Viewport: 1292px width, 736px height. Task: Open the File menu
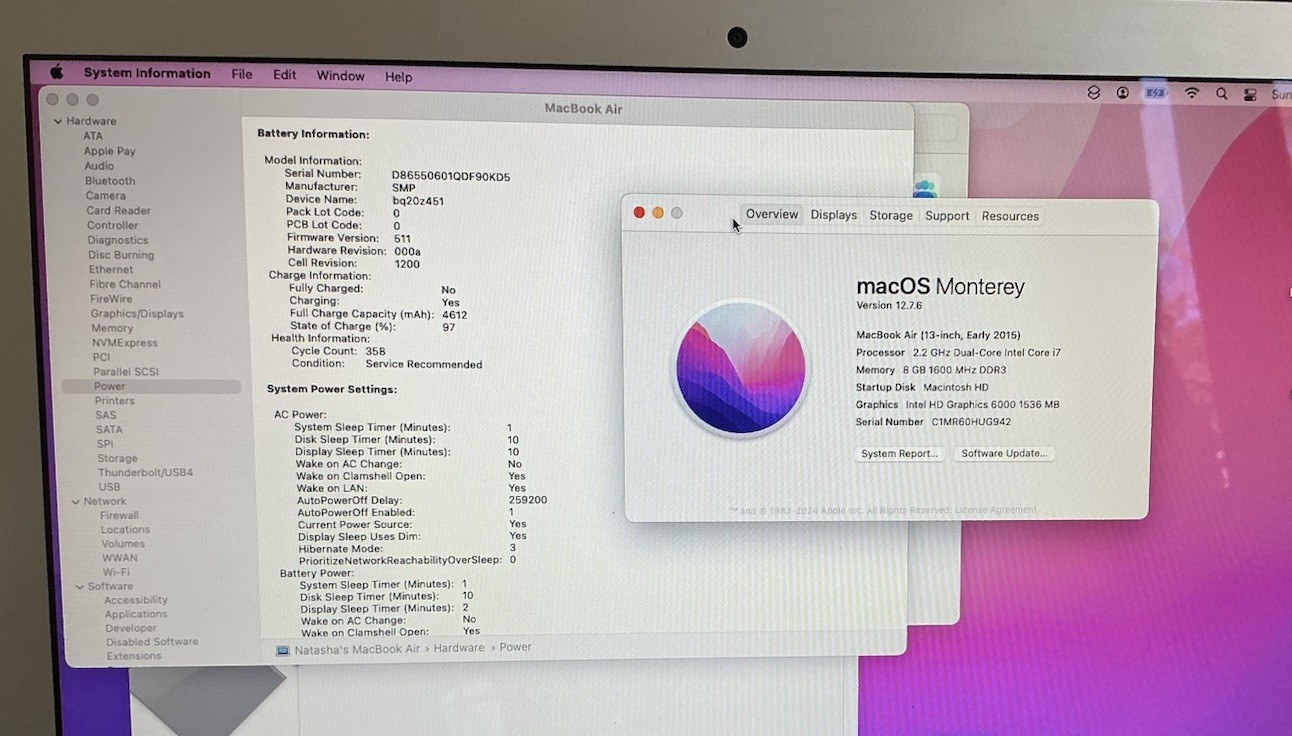[x=242, y=74]
